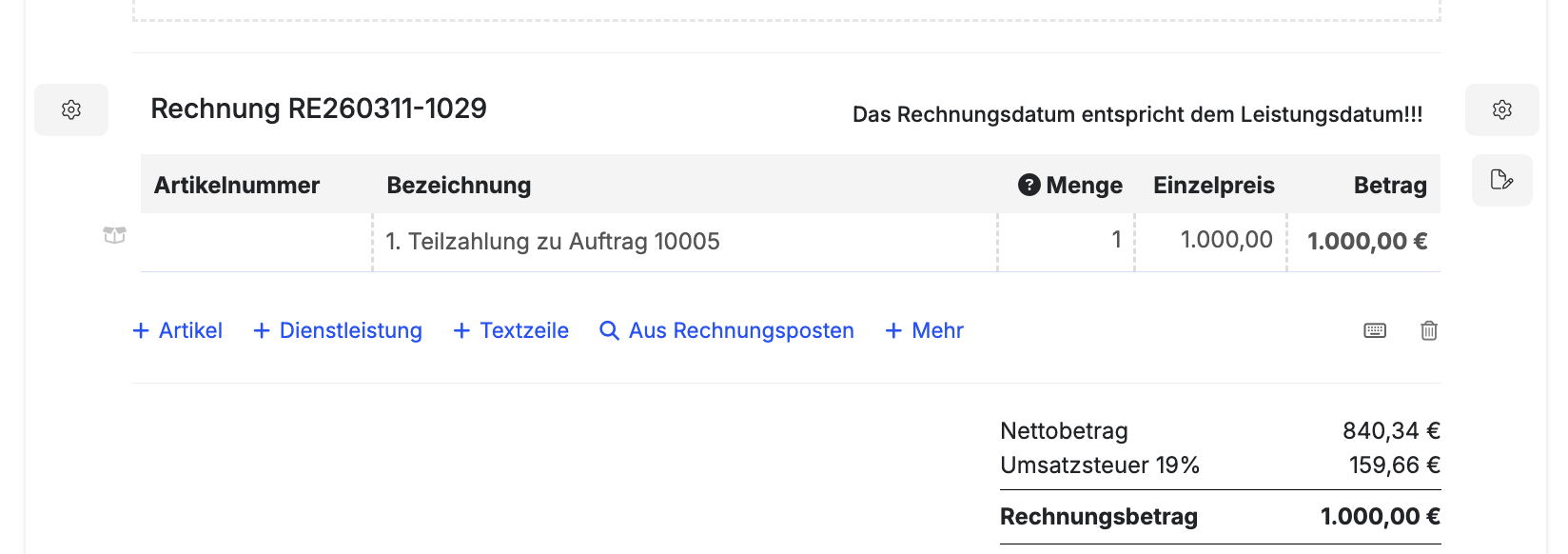Expand the Mehr options
Viewport: 1568px width, 554px height.
[x=924, y=330]
